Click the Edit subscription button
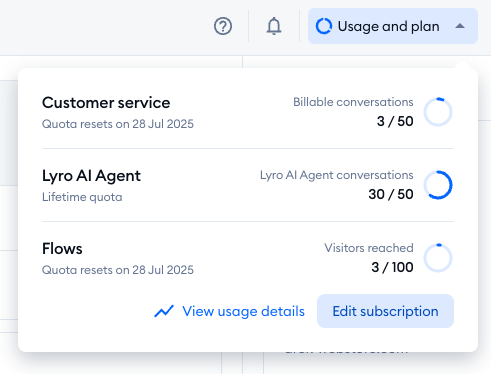 pos(385,311)
